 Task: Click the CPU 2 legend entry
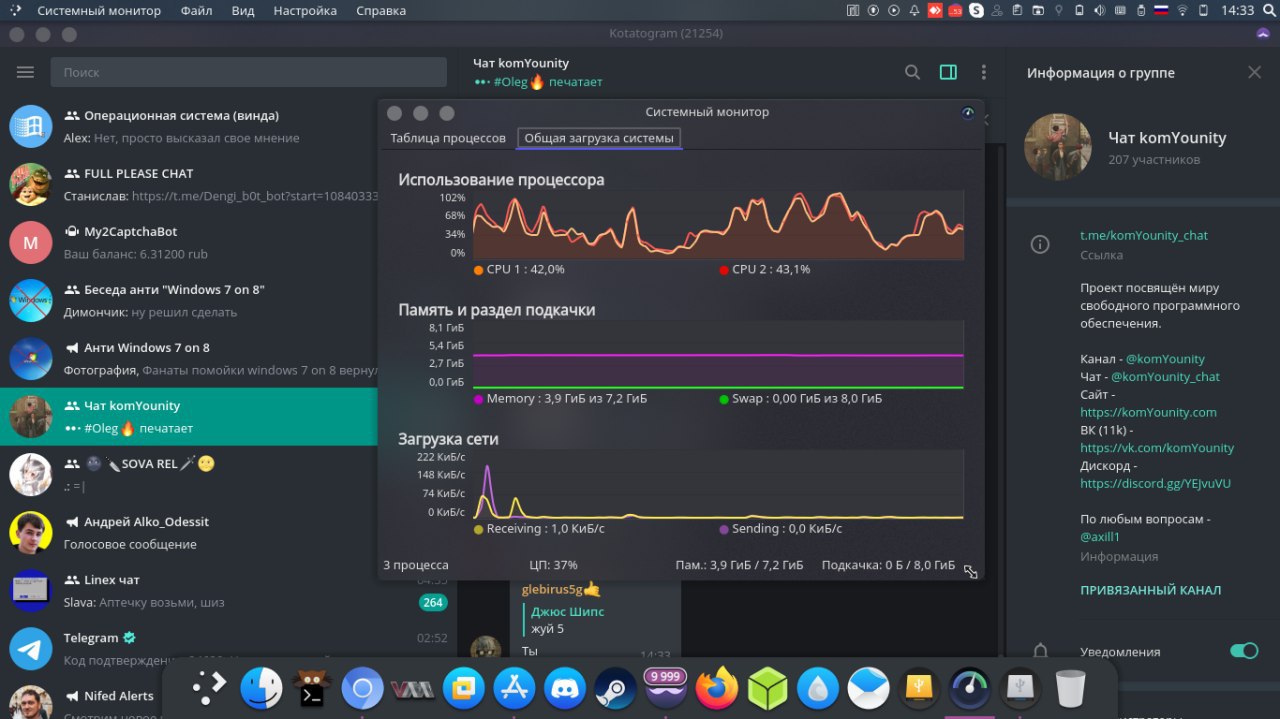pos(765,270)
